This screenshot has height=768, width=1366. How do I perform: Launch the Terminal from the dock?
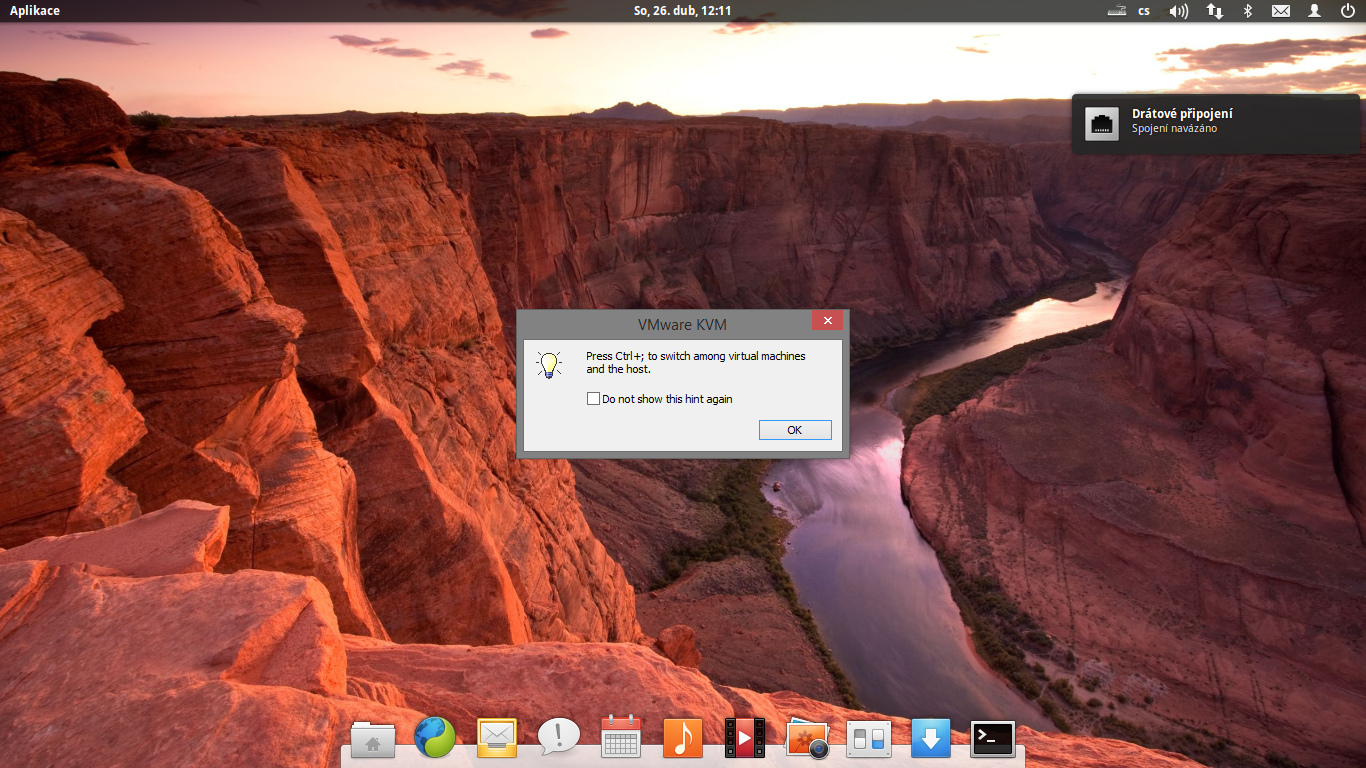pyautogui.click(x=992, y=737)
